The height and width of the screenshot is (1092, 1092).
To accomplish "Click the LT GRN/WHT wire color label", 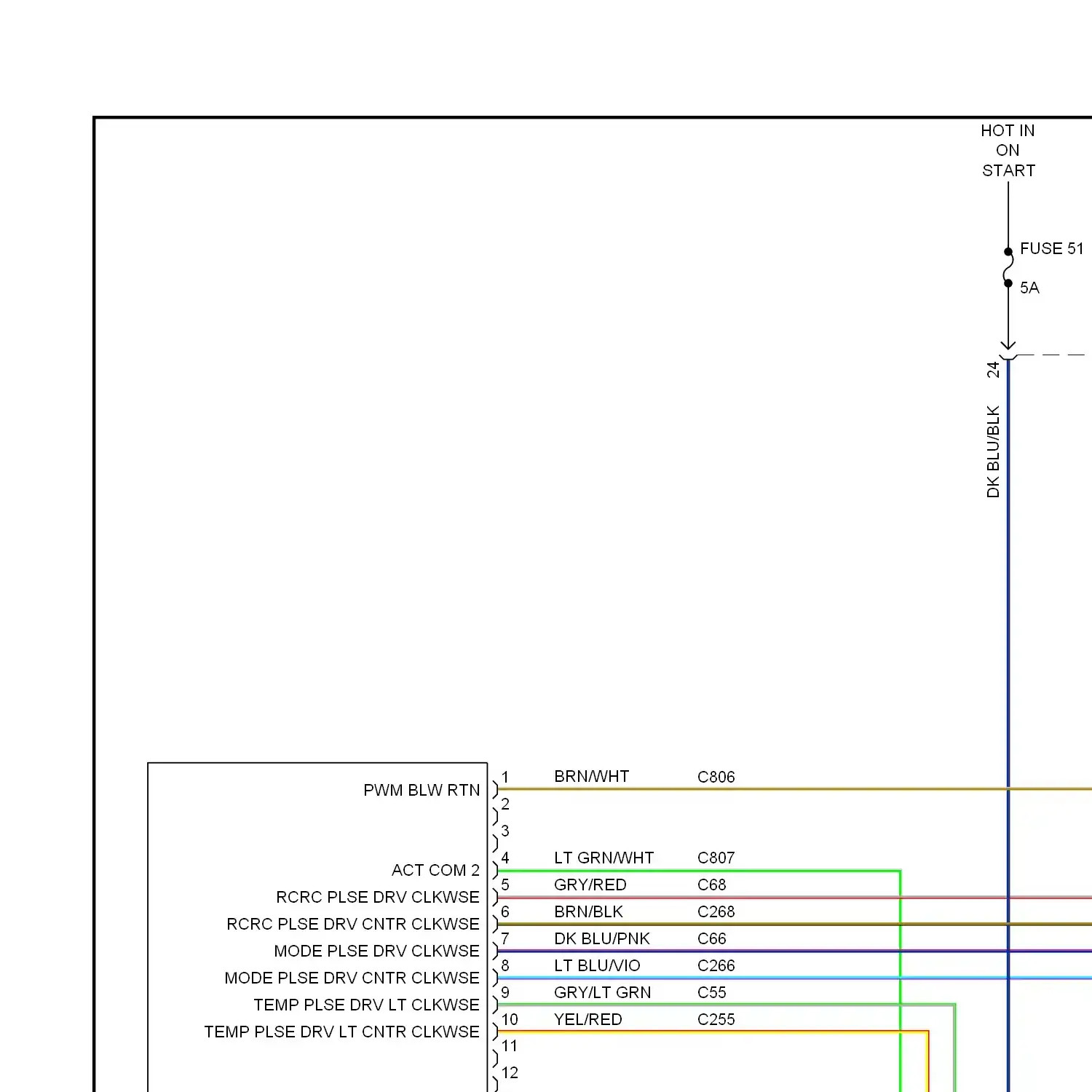I will [x=604, y=858].
